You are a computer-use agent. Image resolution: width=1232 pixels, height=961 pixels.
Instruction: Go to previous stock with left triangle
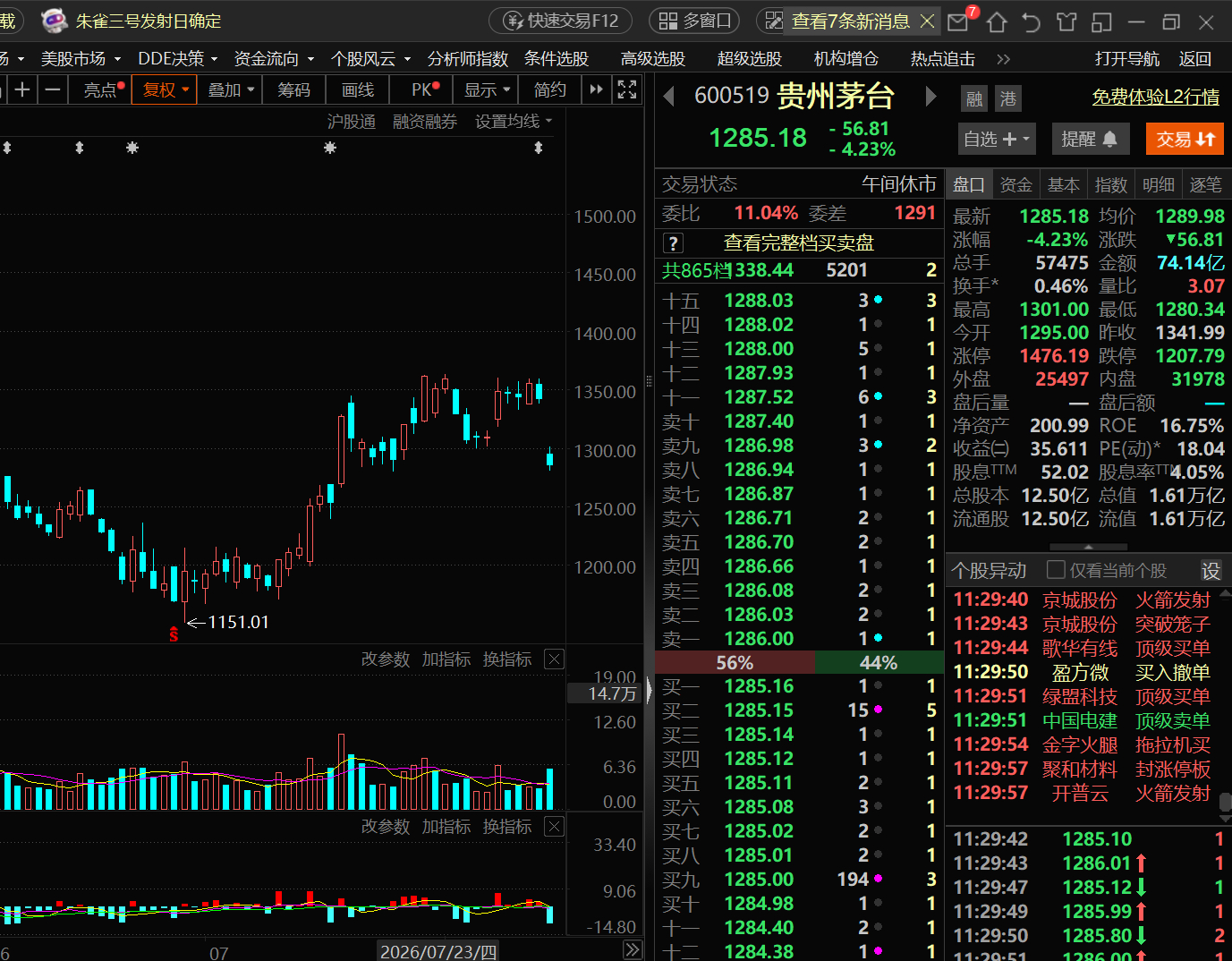pos(668,96)
